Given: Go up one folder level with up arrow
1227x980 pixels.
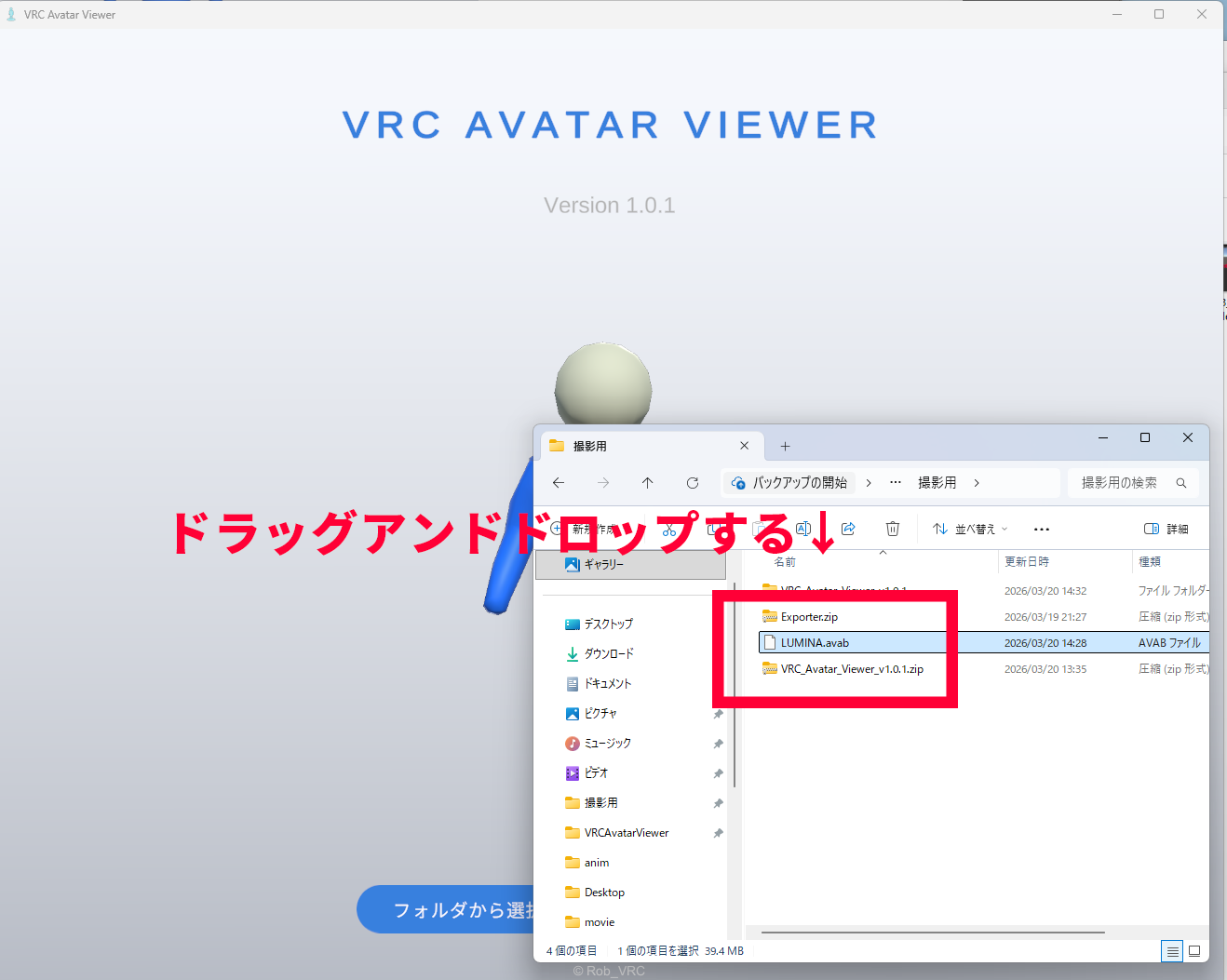Looking at the screenshot, I should (647, 483).
